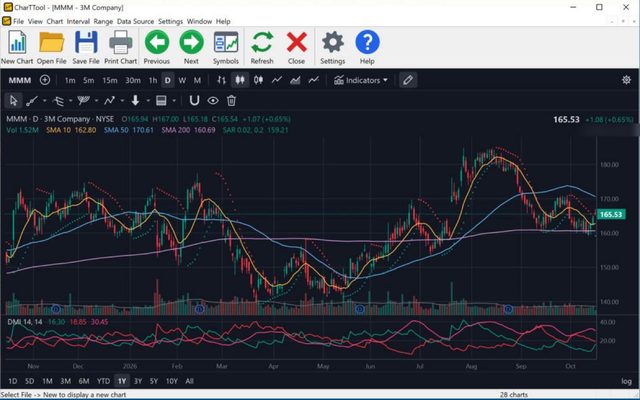
Task: Click the SMA 50 legend label
Action: [x=116, y=130]
